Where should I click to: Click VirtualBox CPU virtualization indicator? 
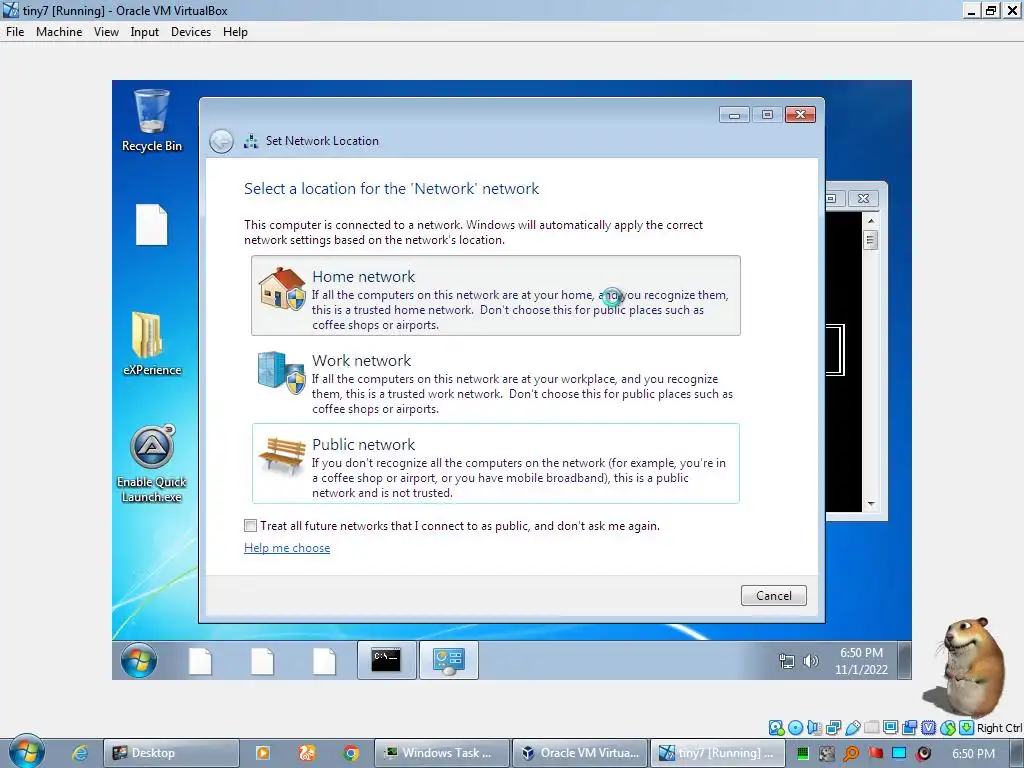pos(928,728)
